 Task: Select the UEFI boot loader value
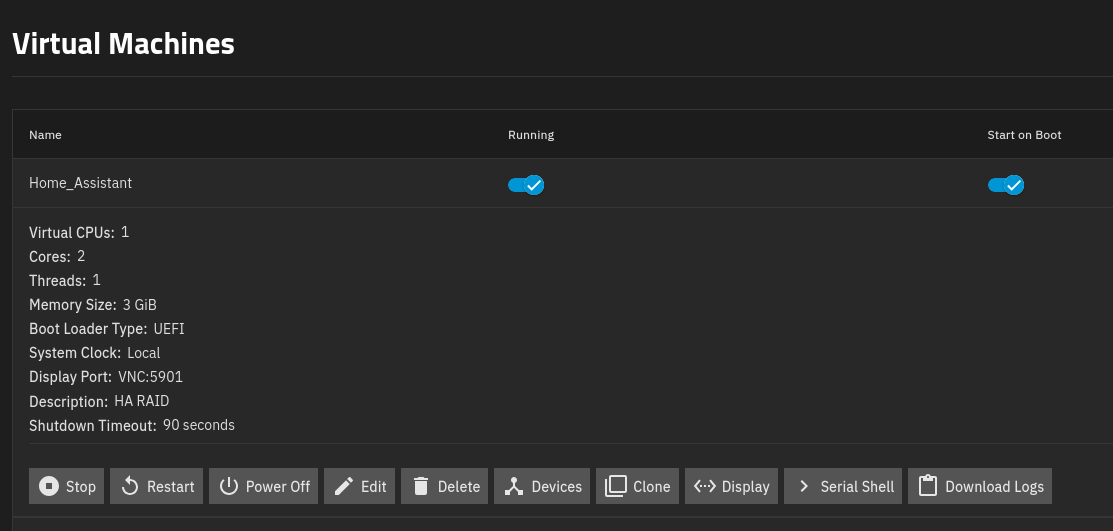(169, 329)
